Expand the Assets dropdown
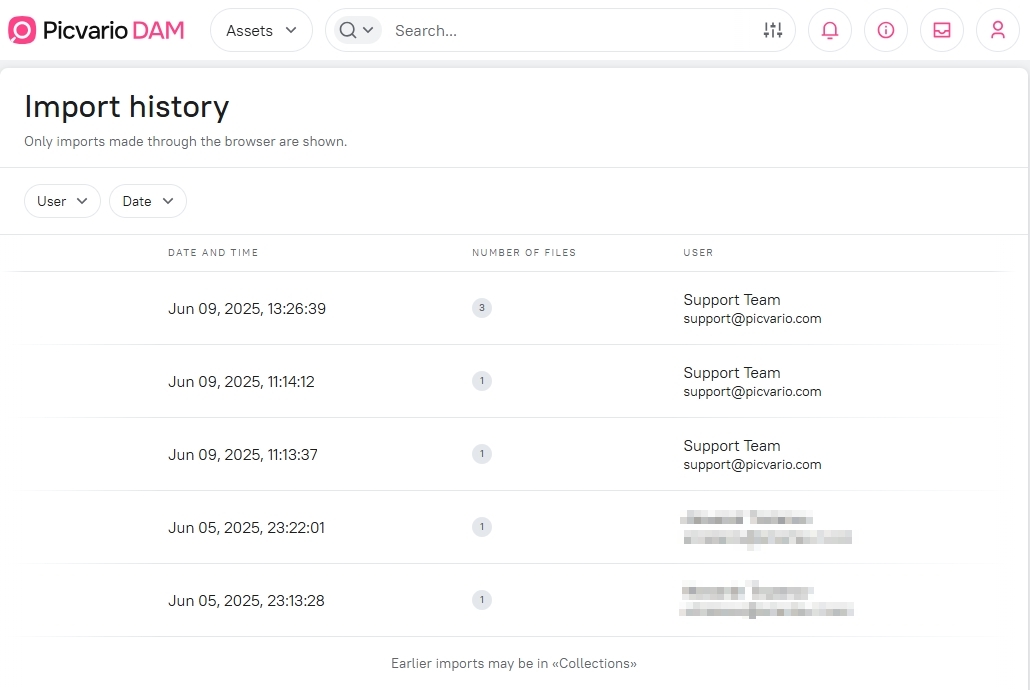The width and height of the screenshot is (1030, 690). [x=261, y=30]
